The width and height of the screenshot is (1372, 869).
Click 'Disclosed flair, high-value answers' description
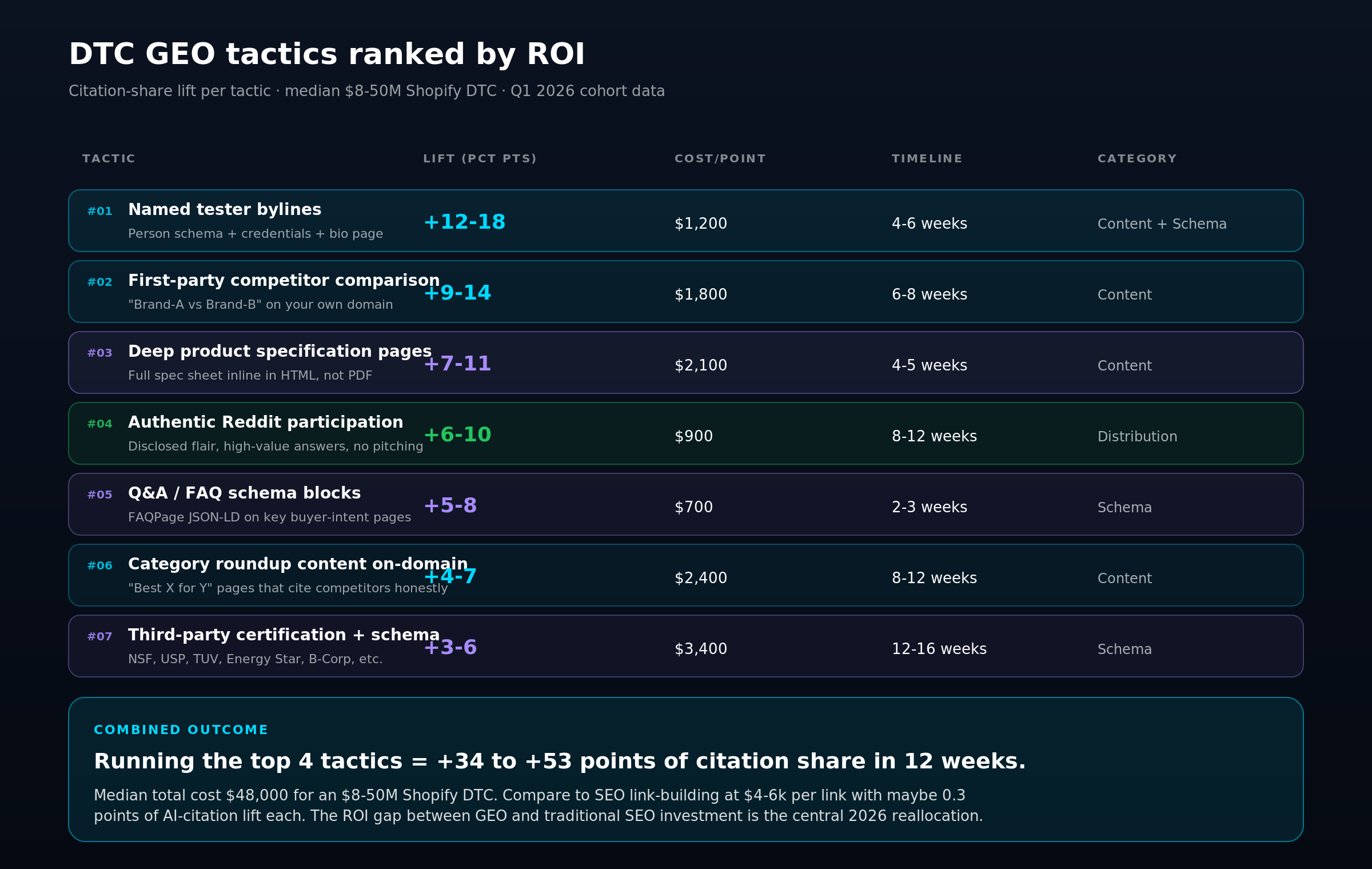point(276,447)
